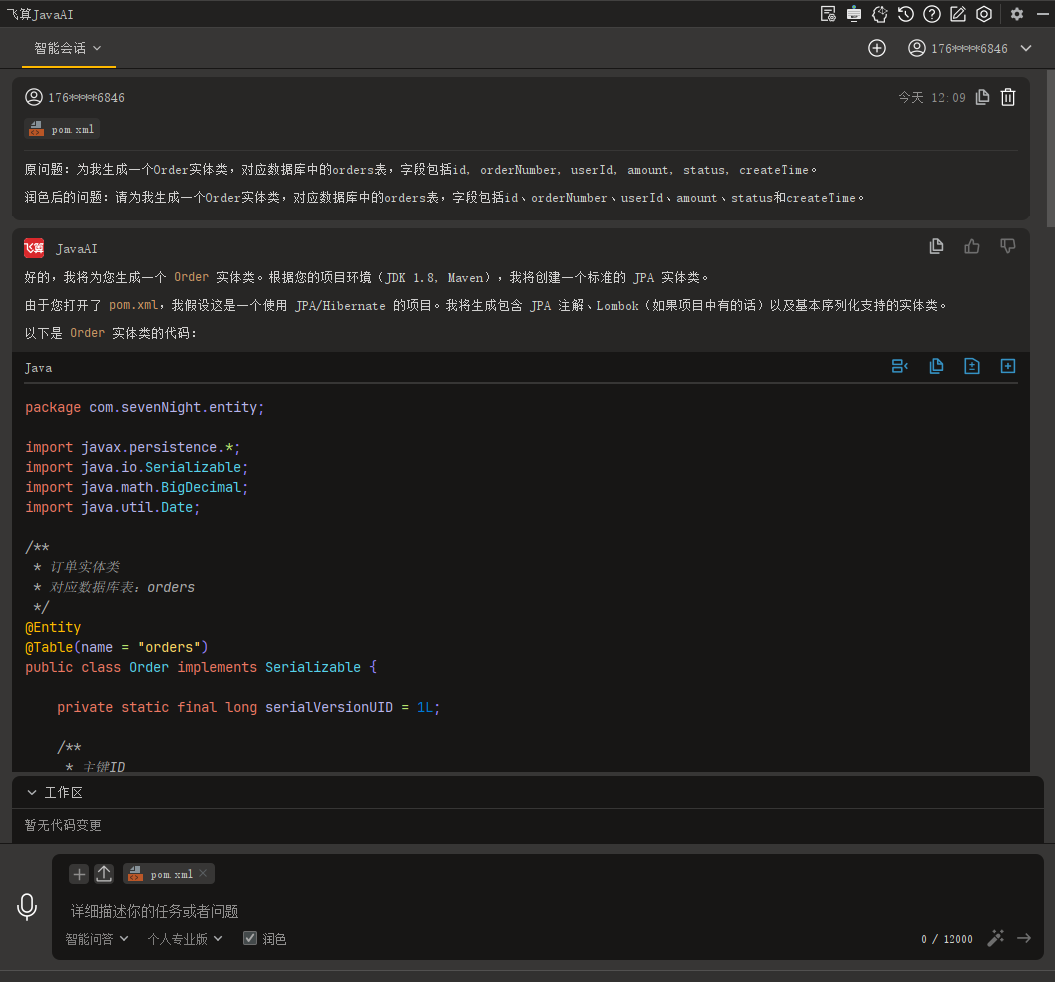Toggle the 润色 checkbox
Viewport: 1055px width, 982px height.
pos(250,938)
